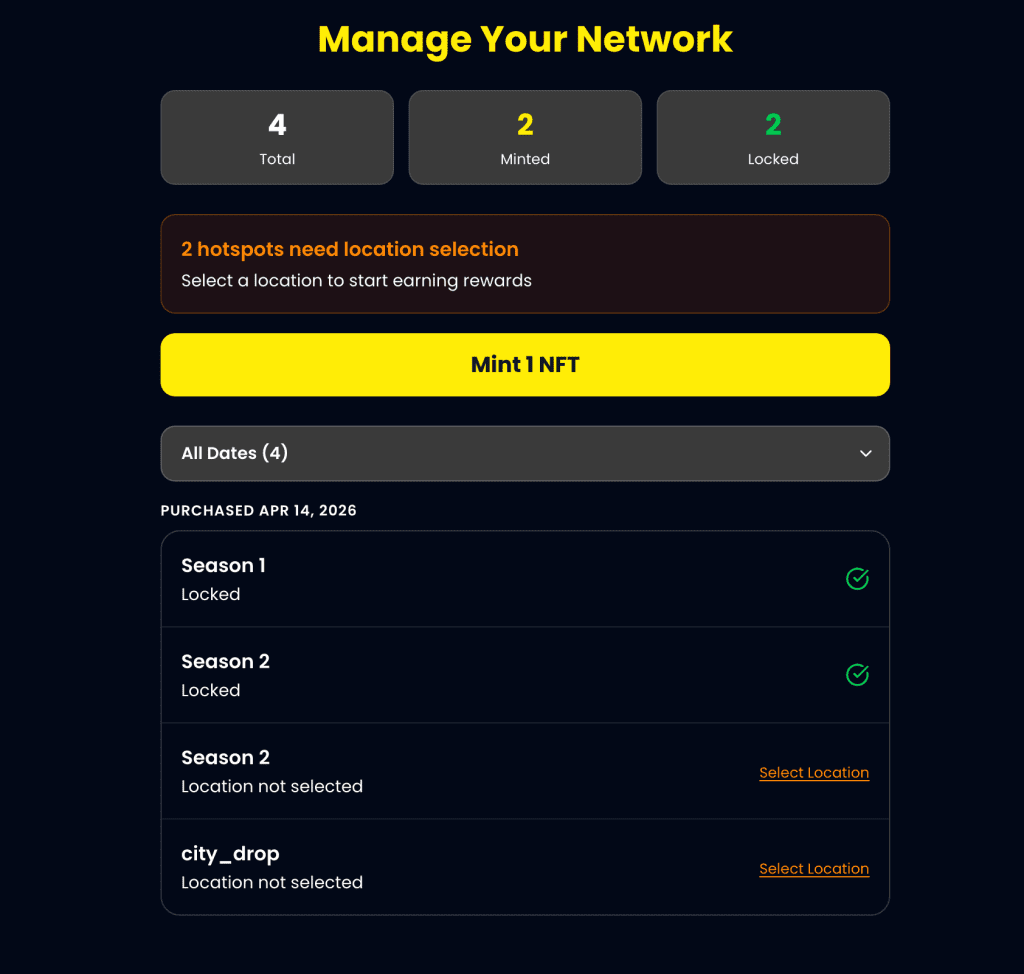Select the Total hotspots stat card

pyautogui.click(x=277, y=138)
